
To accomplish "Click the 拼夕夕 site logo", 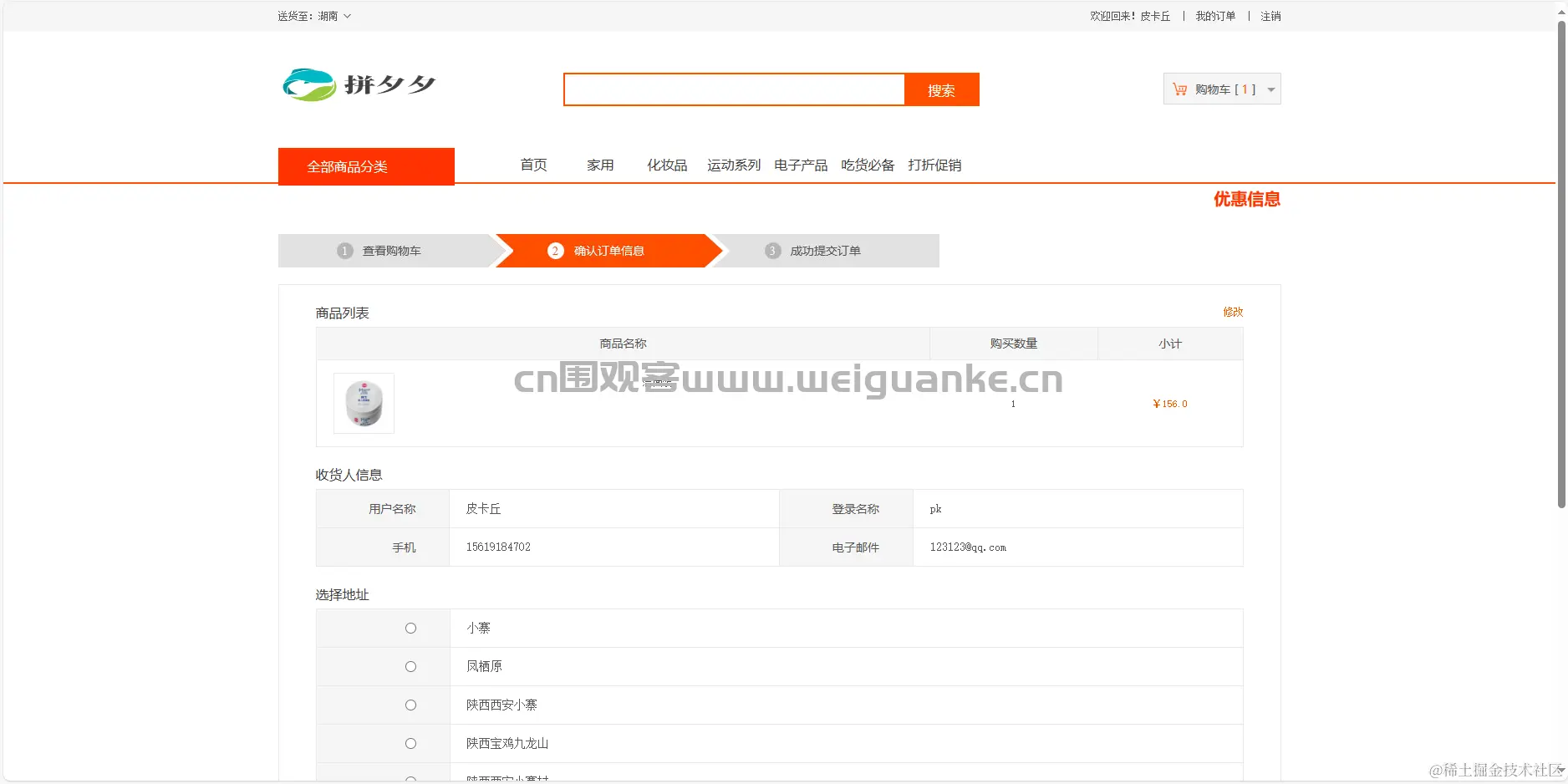I will pos(359,84).
